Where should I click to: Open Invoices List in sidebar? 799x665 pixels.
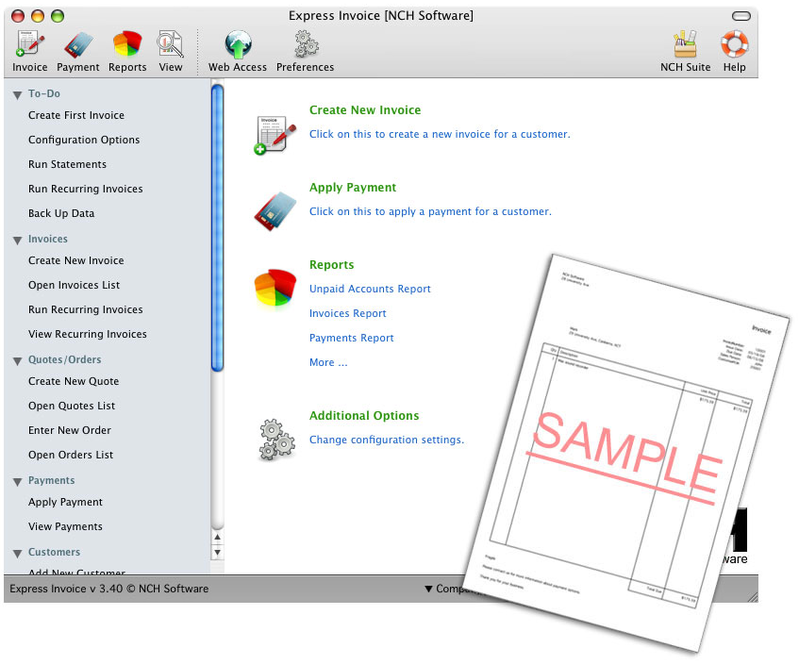tap(74, 285)
